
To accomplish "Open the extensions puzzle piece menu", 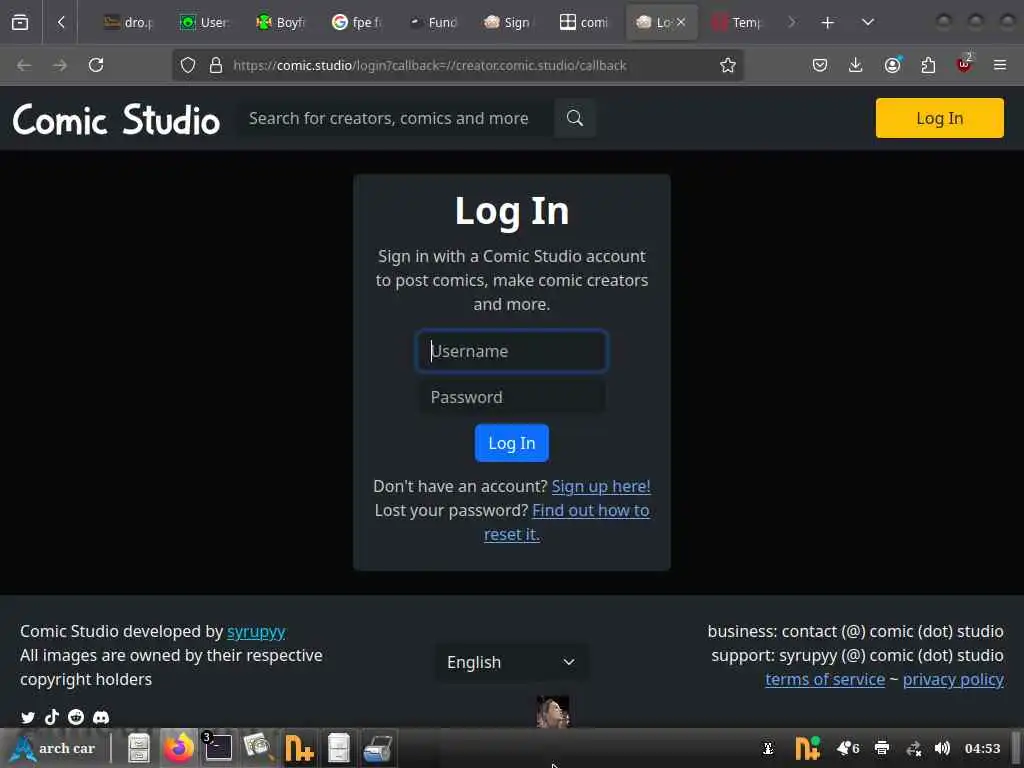I will click(928, 65).
